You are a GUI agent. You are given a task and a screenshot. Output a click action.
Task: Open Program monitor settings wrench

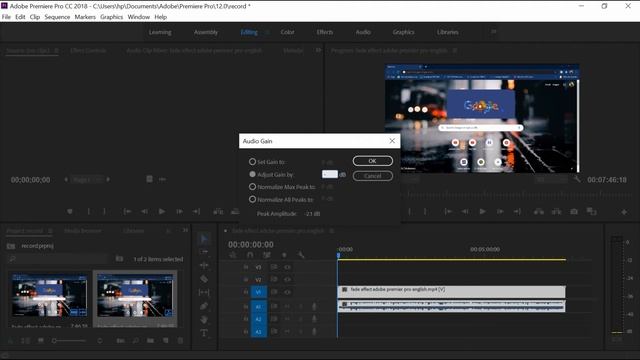[x=577, y=179]
